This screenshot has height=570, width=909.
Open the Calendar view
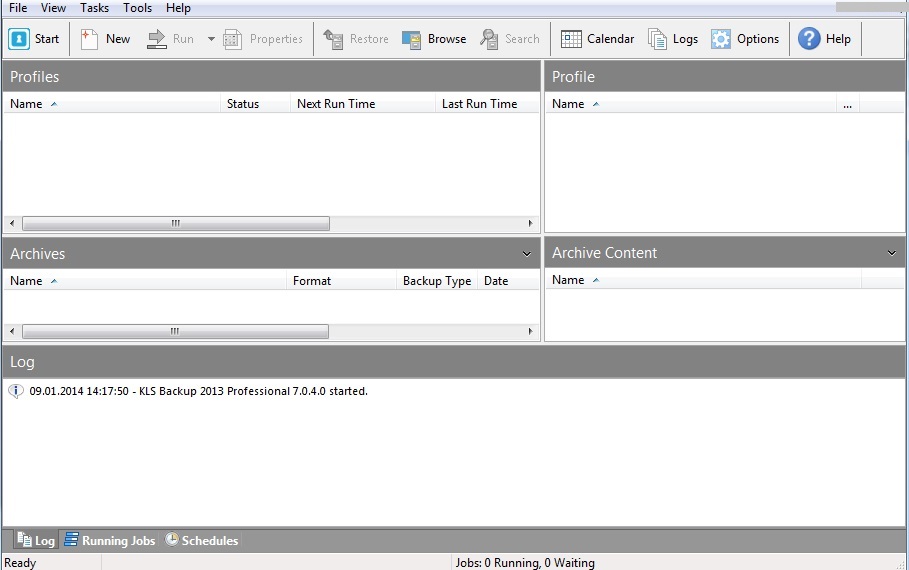pos(571,39)
